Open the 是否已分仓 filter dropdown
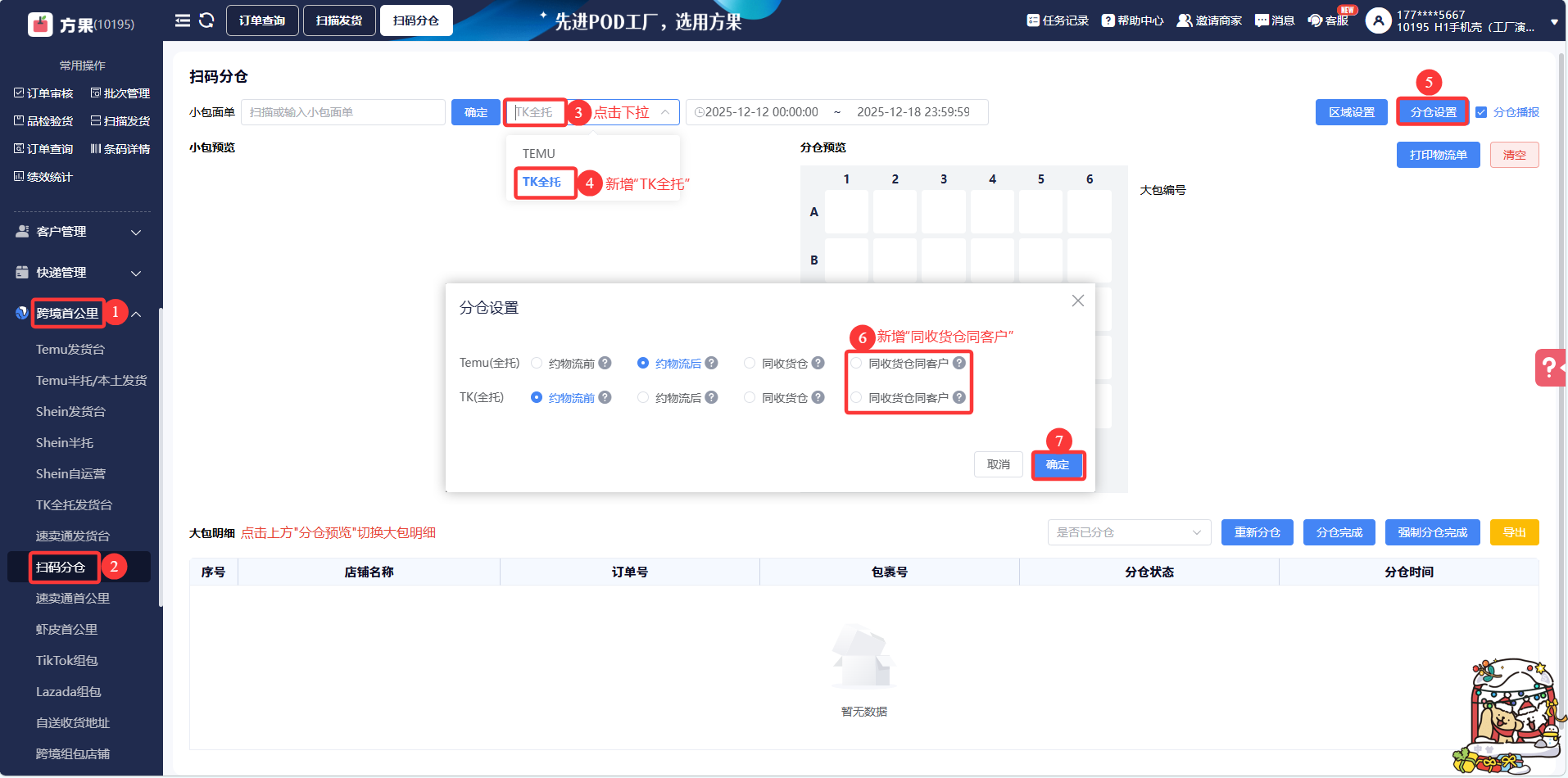Image resolution: width=1568 pixels, height=778 pixels. (x=1129, y=532)
